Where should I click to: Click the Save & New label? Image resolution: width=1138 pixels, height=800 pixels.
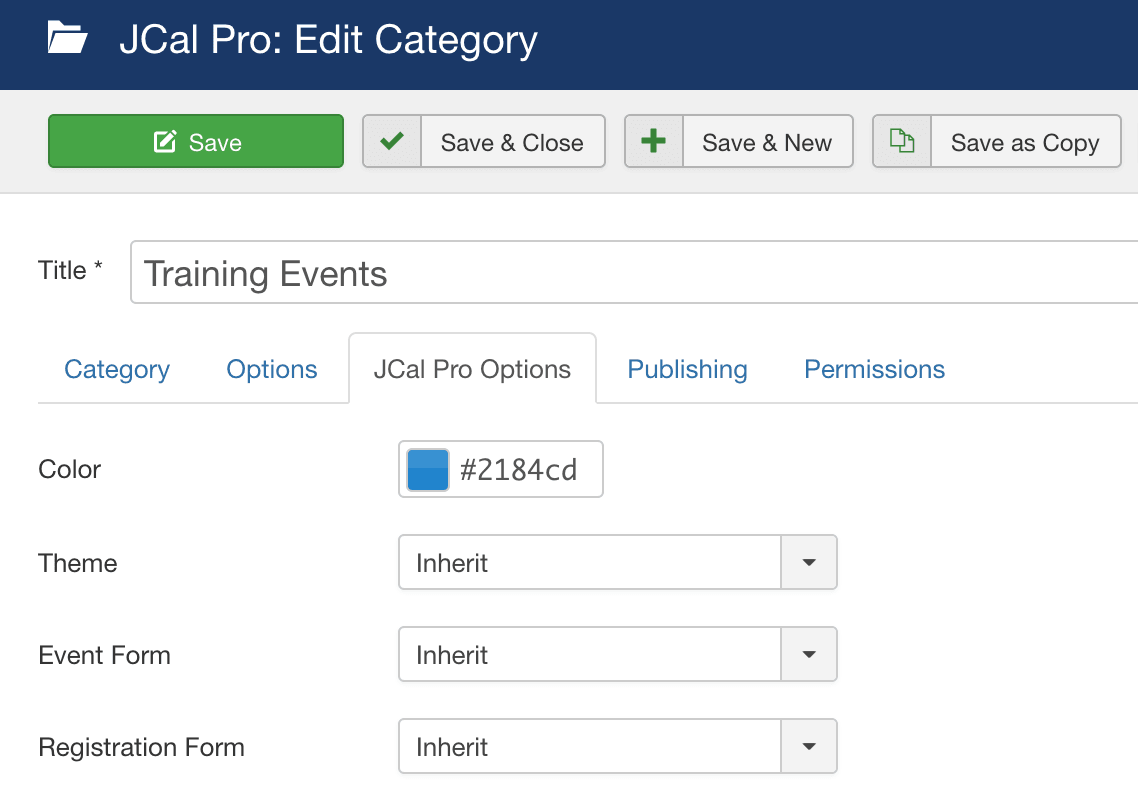[x=767, y=142]
